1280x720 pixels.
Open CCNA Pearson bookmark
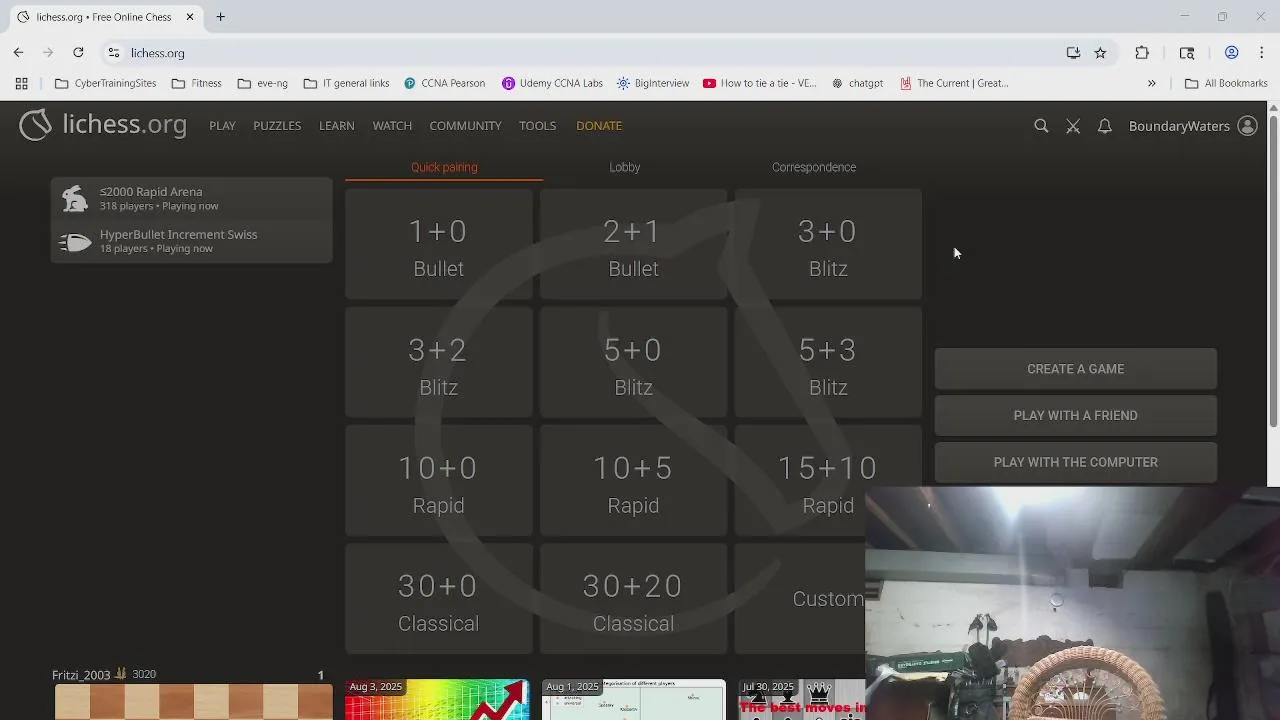tap(444, 83)
